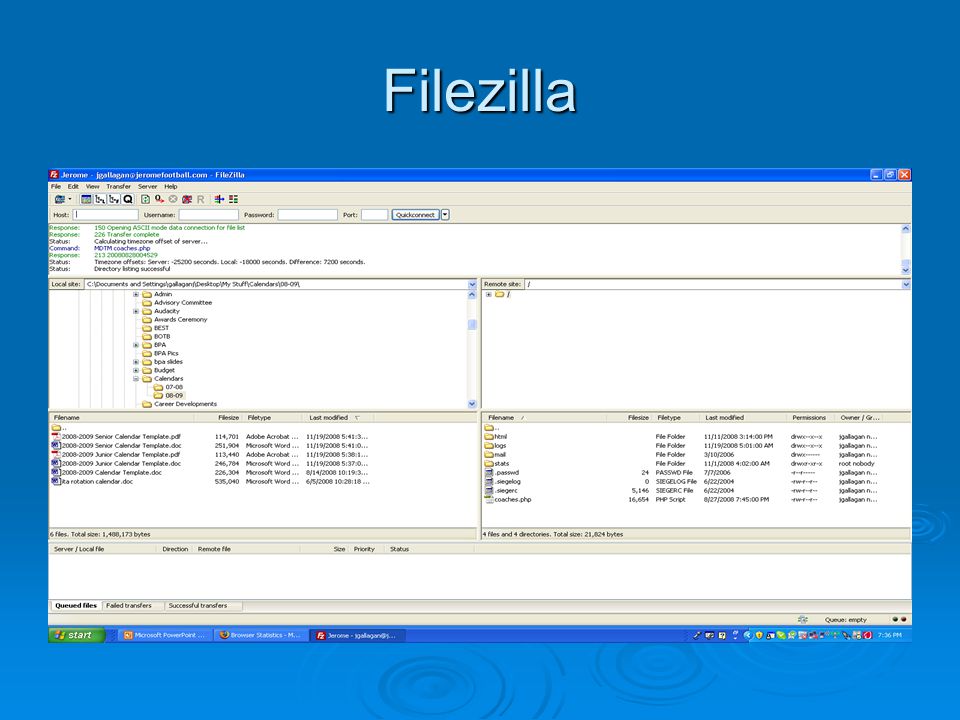Sort remote list by Permissions column
960x720 pixels.
click(x=811, y=418)
